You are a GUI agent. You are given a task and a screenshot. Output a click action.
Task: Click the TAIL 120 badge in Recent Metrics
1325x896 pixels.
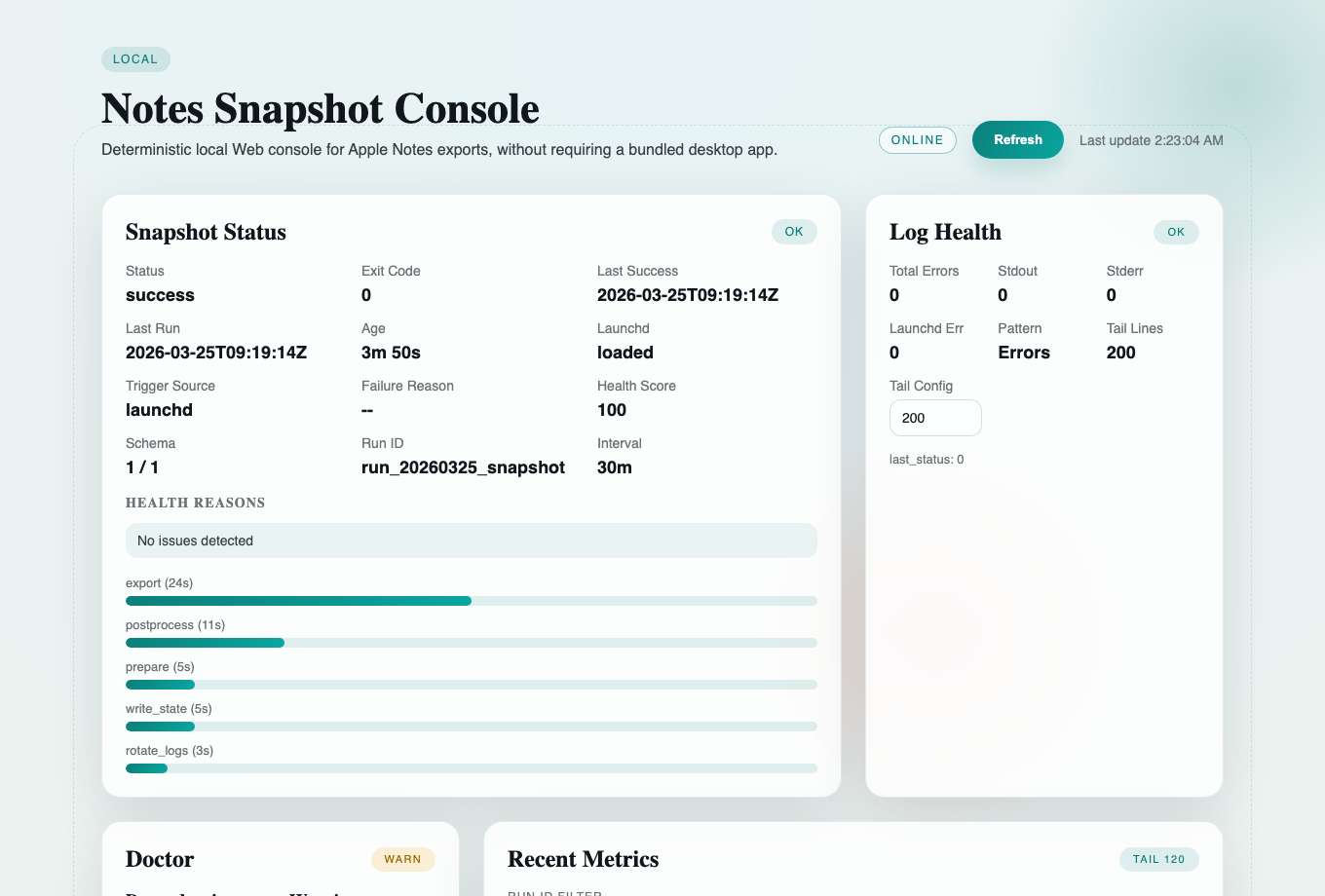point(1158,859)
